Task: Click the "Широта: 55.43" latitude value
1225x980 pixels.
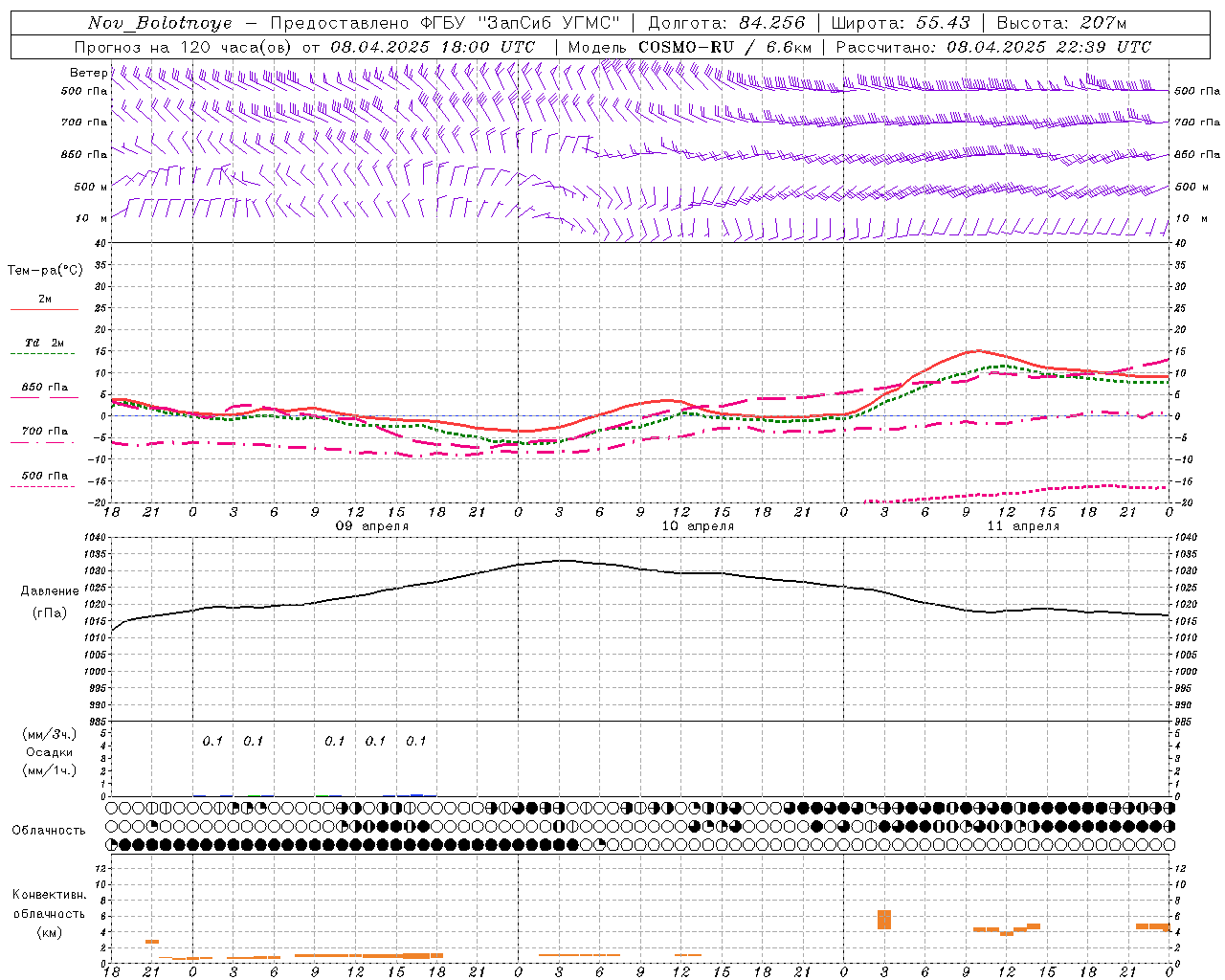Action: (x=901, y=23)
